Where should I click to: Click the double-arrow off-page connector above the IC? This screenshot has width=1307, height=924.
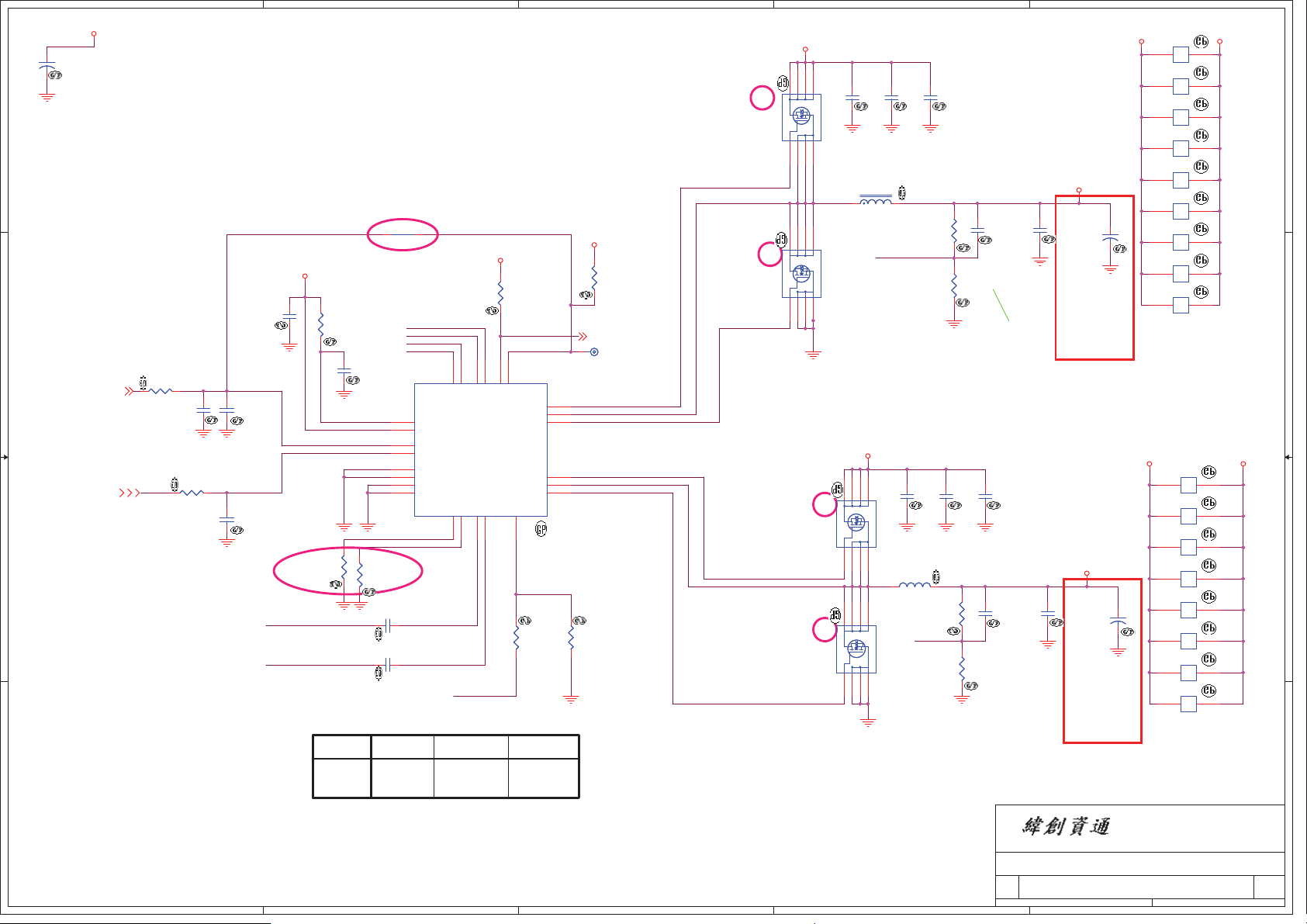pos(583,337)
